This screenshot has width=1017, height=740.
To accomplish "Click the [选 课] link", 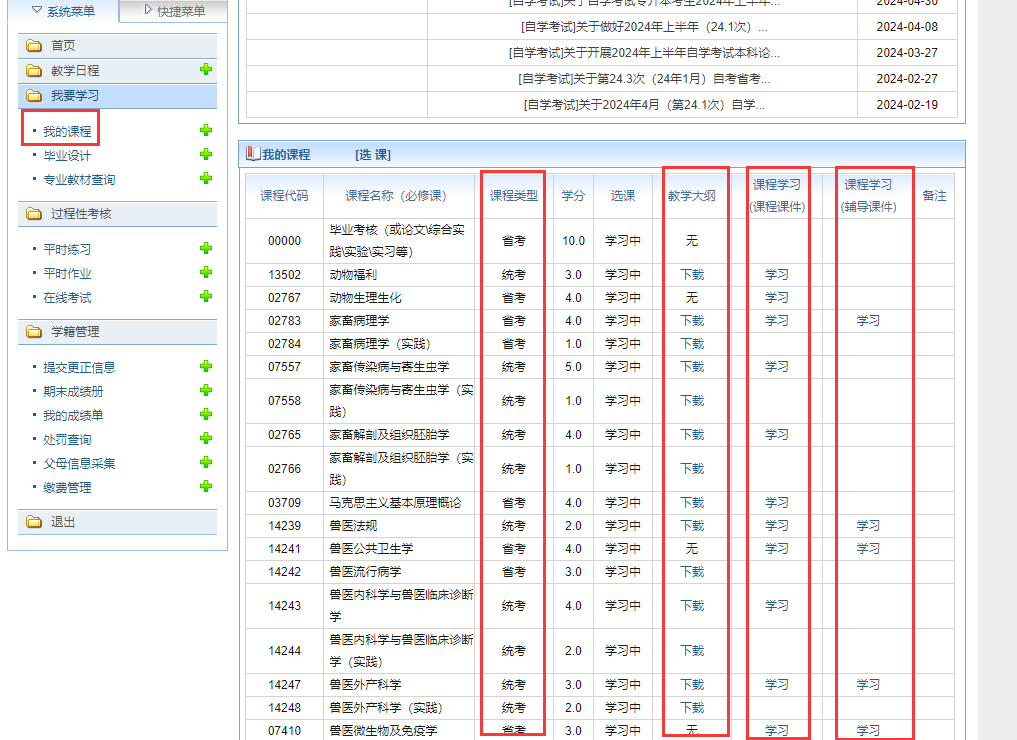I will point(372,154).
